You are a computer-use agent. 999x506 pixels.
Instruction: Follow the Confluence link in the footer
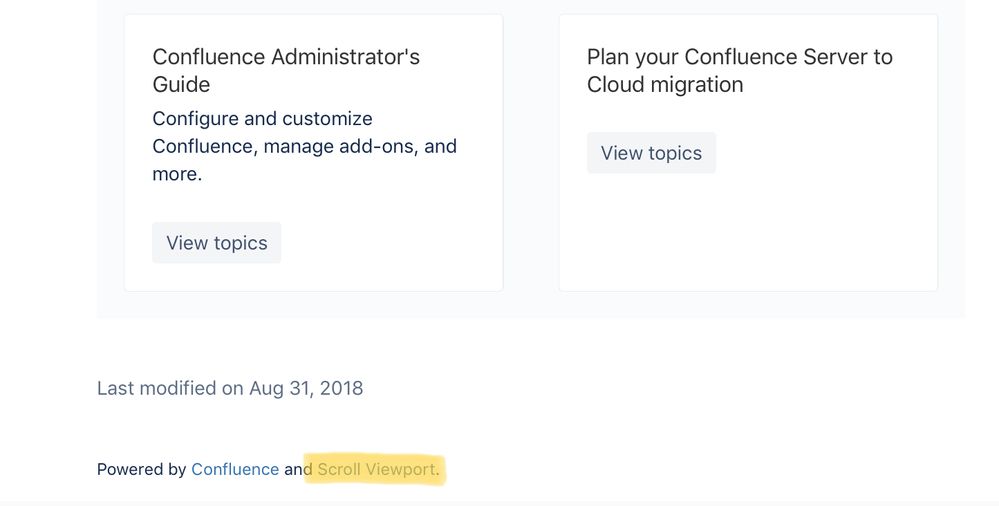click(235, 469)
